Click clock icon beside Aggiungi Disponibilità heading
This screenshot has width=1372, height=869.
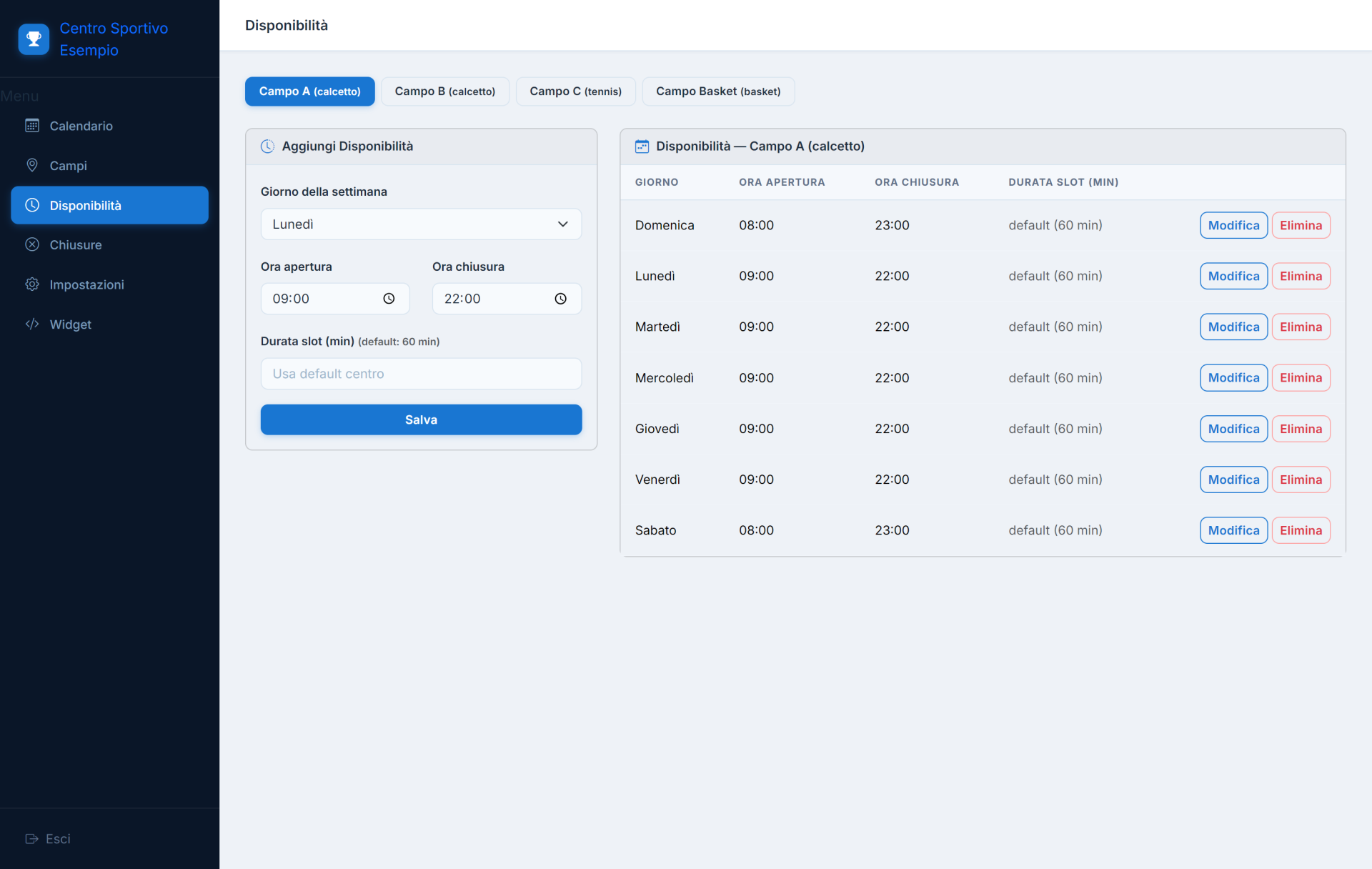[267, 146]
